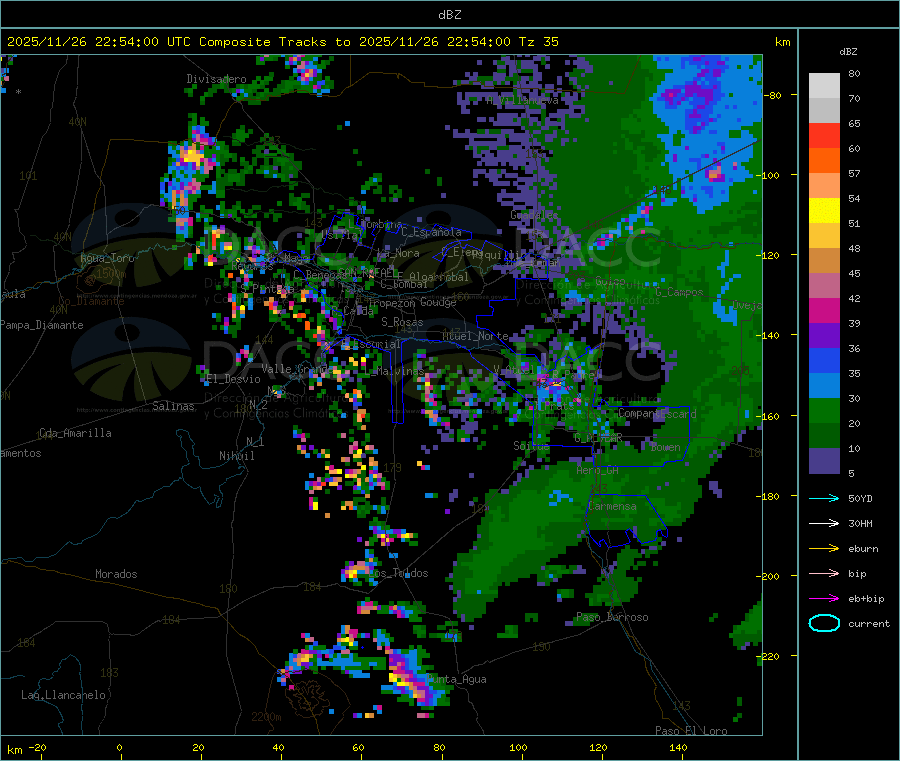Select the slate-purple 5 dBZ color swatch
The image size is (900, 761).
(x=824, y=461)
